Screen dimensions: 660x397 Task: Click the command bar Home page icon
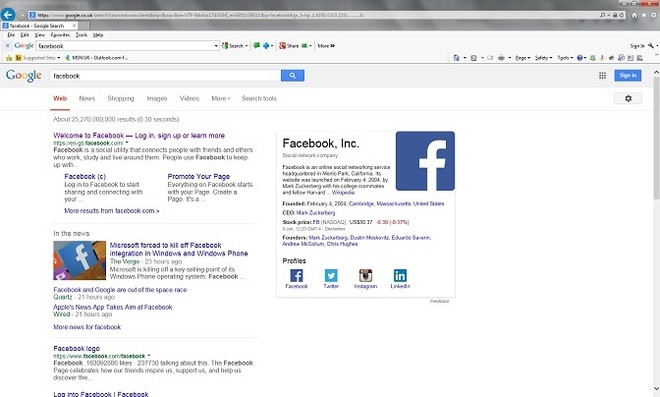(456, 58)
